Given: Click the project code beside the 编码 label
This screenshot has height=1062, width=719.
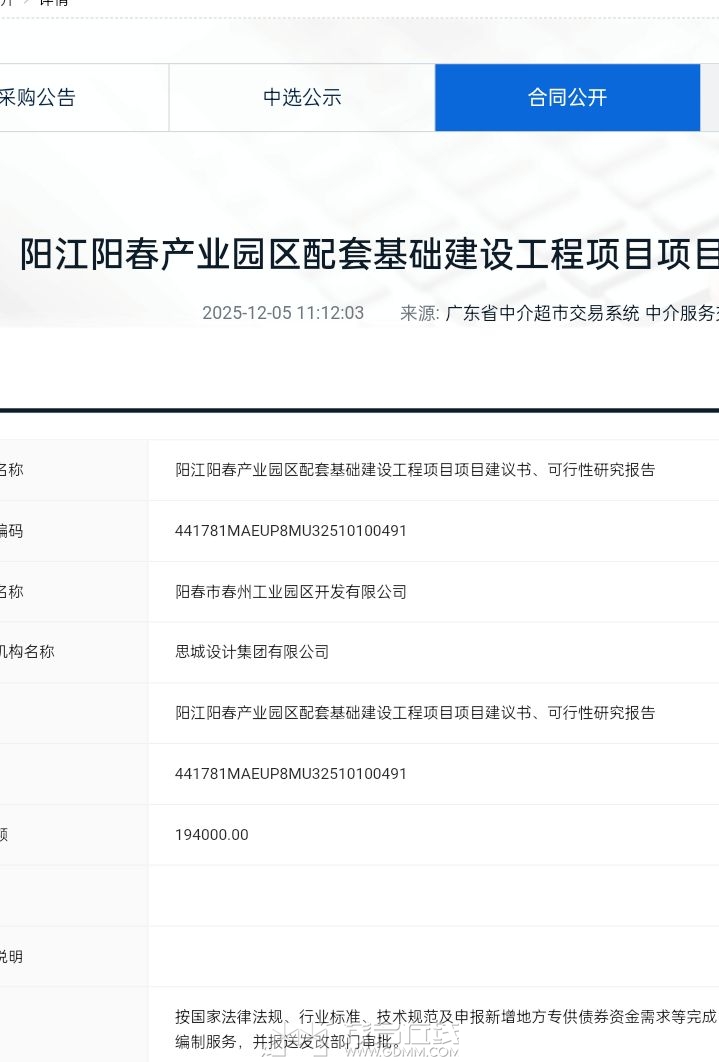Looking at the screenshot, I should [291, 531].
